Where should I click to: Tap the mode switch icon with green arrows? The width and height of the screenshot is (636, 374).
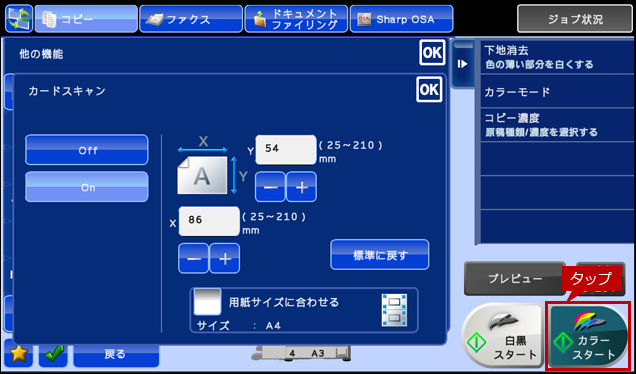click(19, 19)
